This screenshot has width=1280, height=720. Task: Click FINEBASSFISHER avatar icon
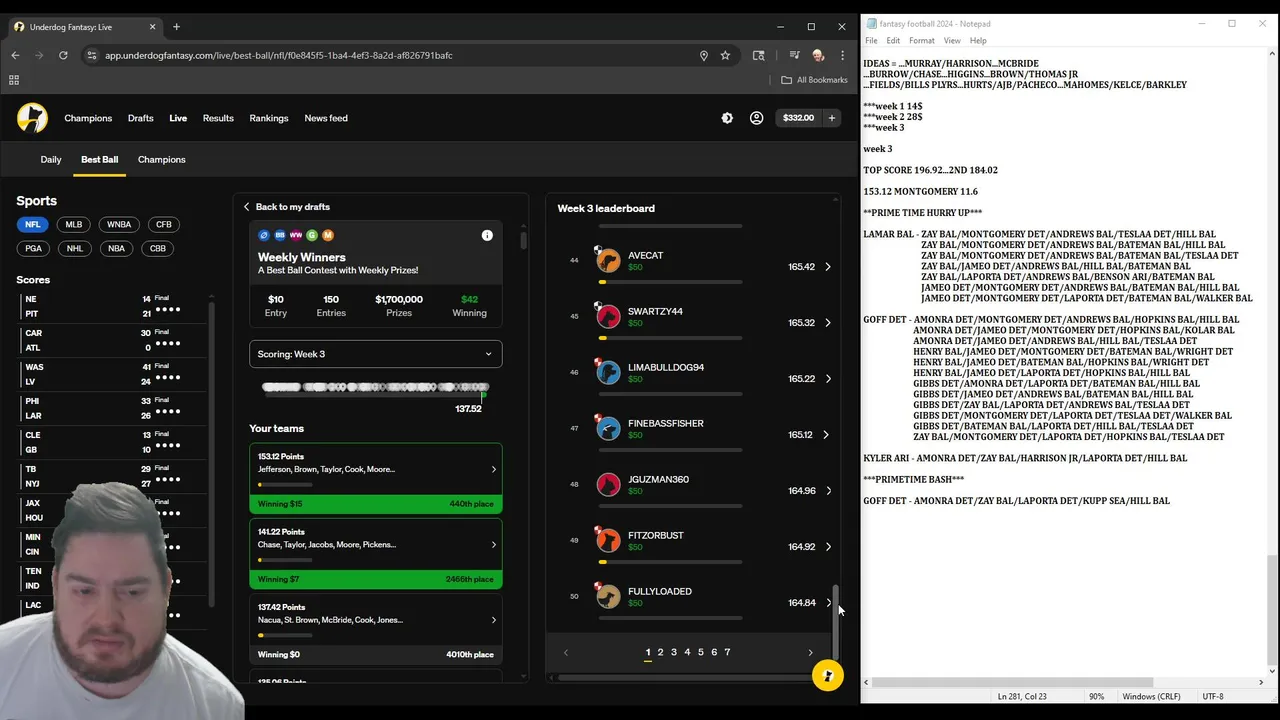(x=608, y=429)
